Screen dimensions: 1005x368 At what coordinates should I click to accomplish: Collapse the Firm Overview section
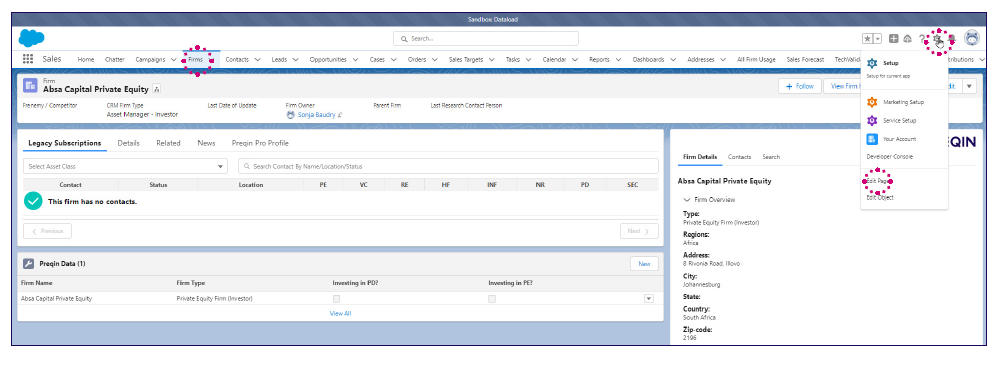(687, 200)
